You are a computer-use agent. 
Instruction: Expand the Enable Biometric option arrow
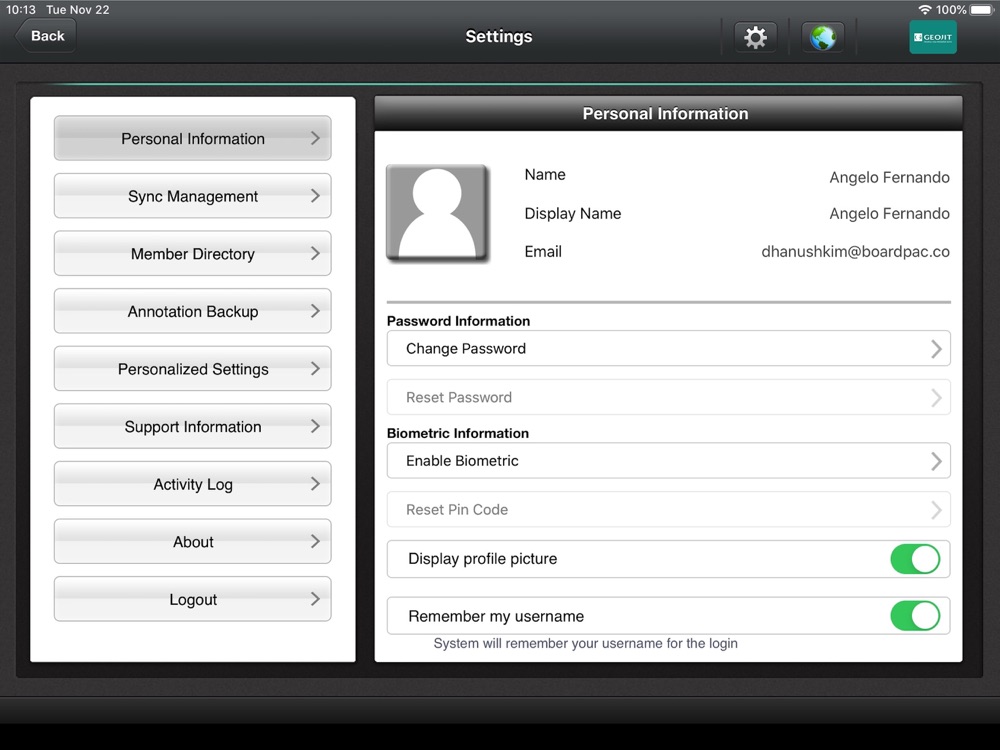(x=936, y=461)
